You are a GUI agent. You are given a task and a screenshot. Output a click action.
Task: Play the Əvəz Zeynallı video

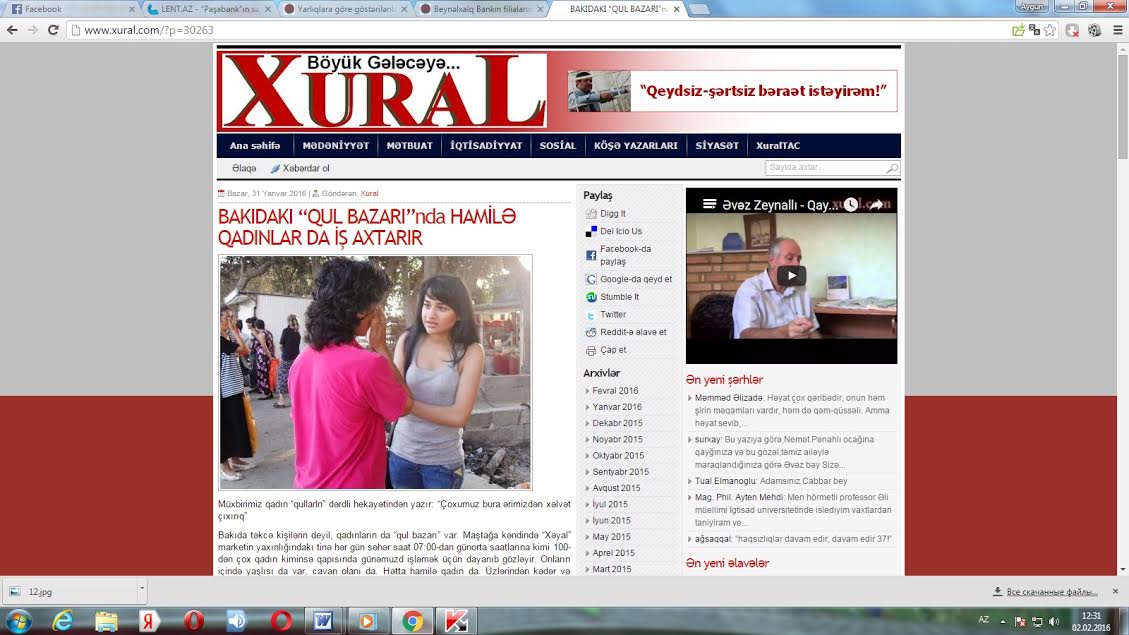(x=791, y=276)
